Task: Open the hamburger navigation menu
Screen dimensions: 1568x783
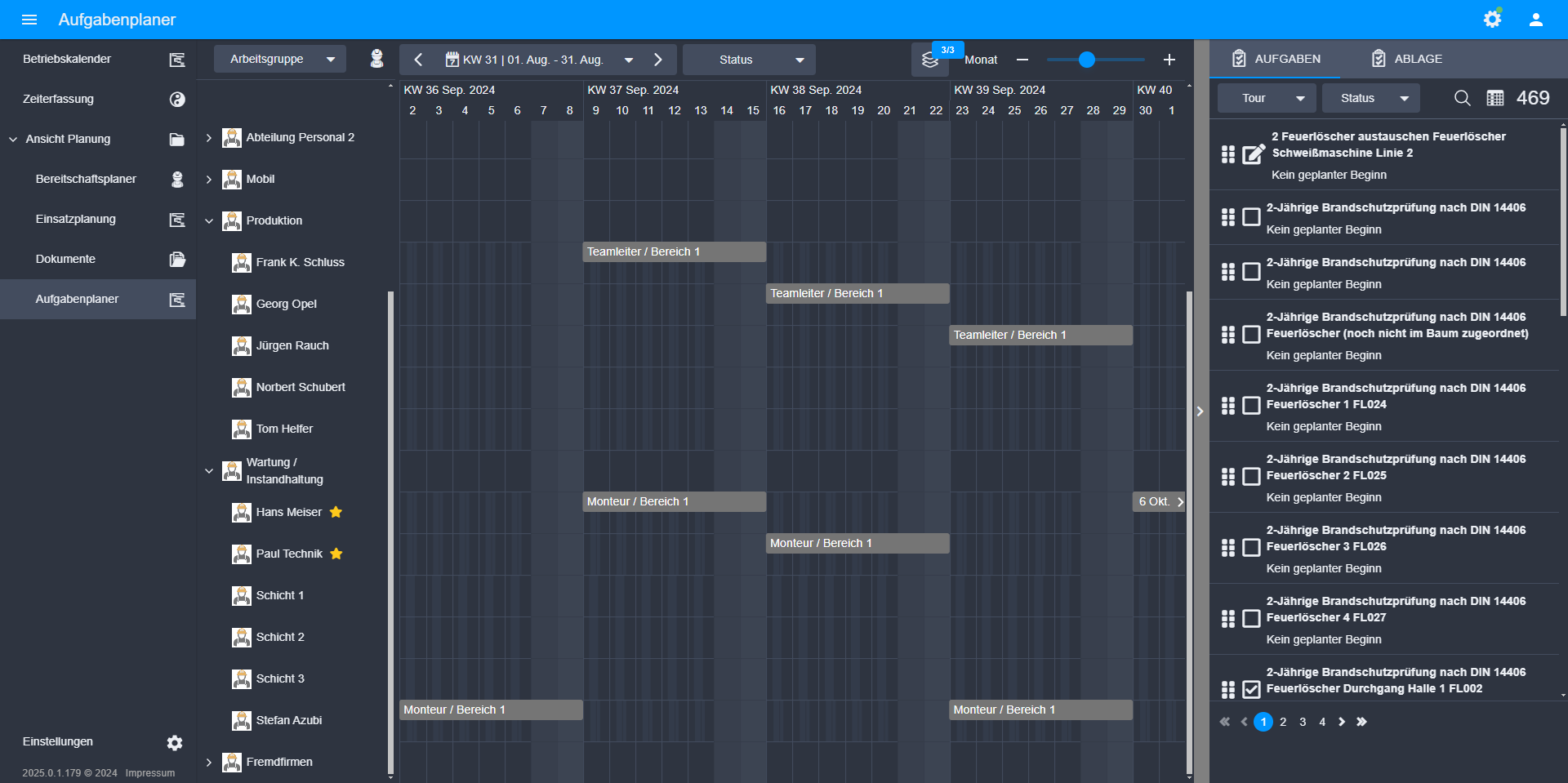Action: tap(29, 20)
